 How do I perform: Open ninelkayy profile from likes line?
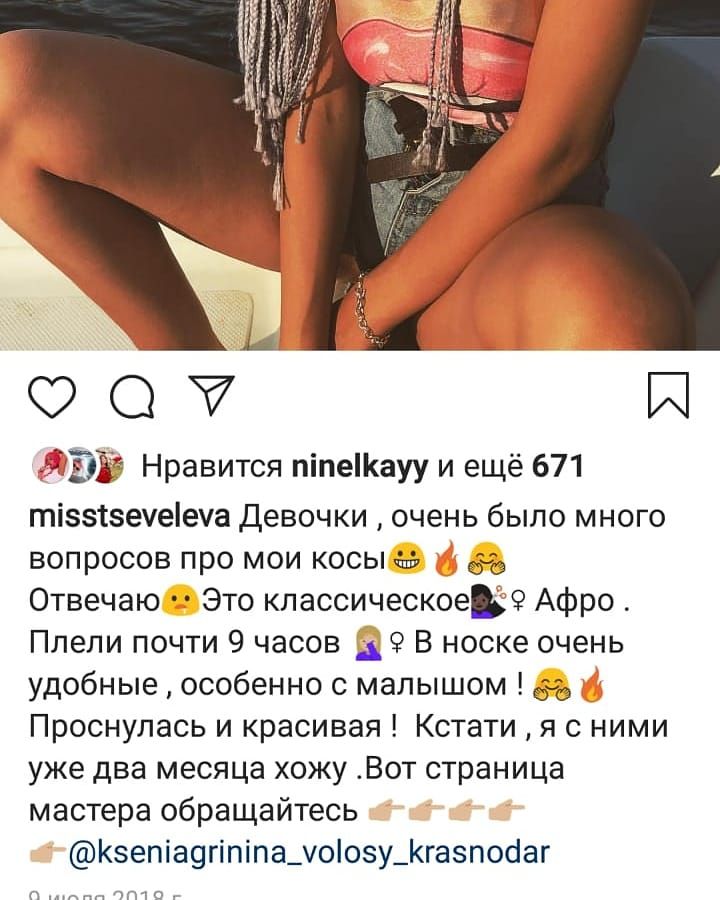[360, 466]
